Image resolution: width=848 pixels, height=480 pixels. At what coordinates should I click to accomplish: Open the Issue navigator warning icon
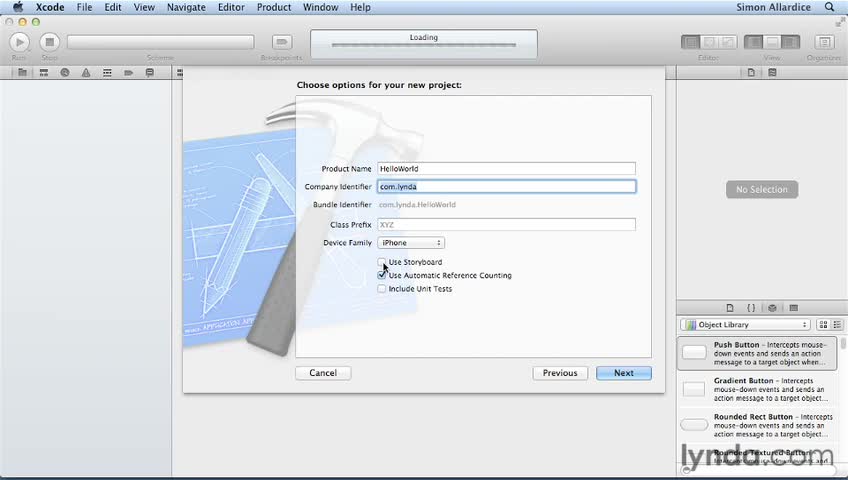[x=86, y=72]
